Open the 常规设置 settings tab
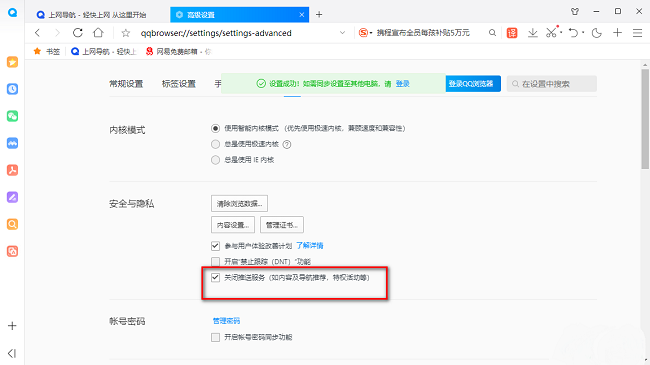The height and width of the screenshot is (365, 650). [x=126, y=84]
